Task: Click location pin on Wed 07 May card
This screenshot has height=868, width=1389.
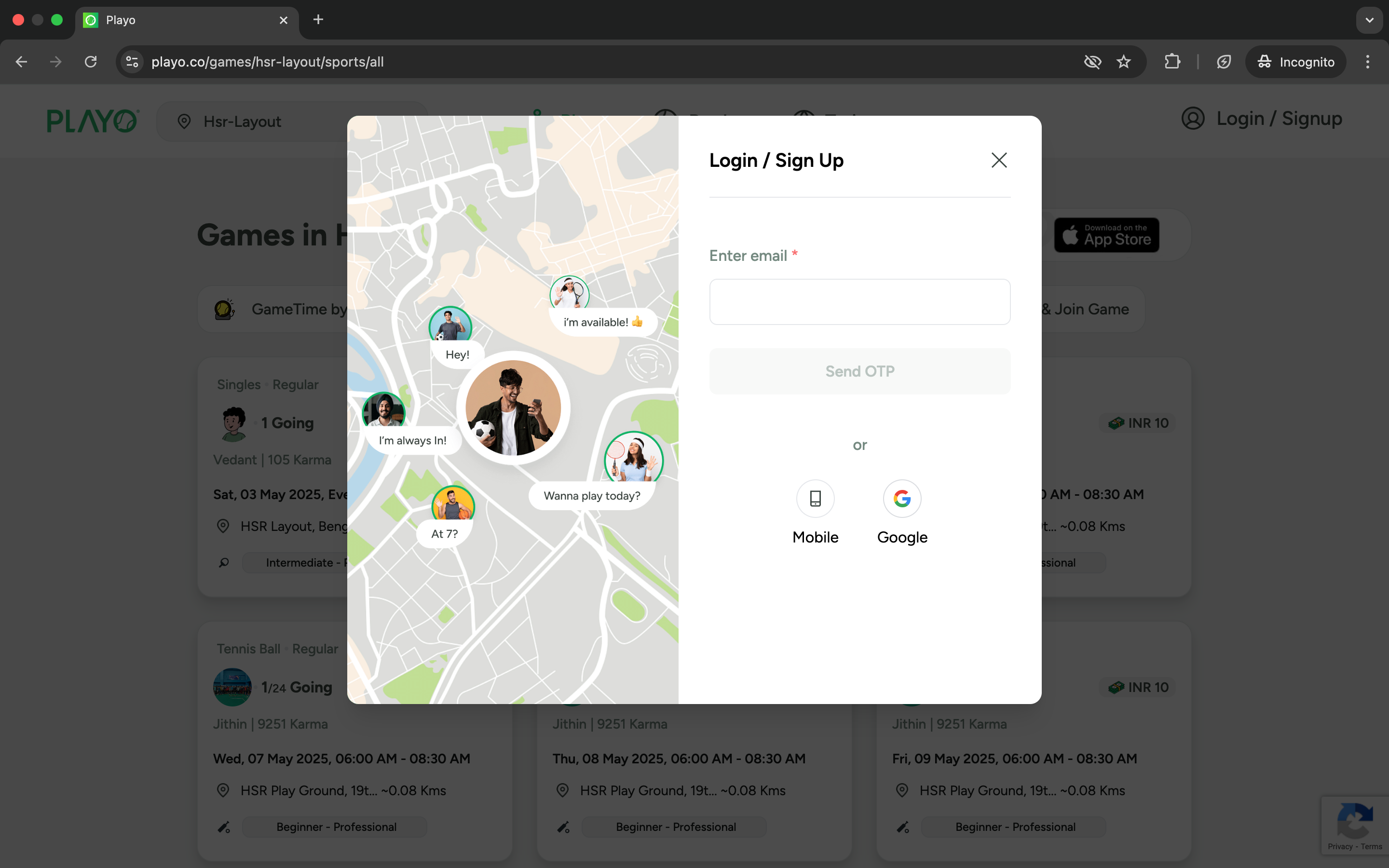Action: 223,790
